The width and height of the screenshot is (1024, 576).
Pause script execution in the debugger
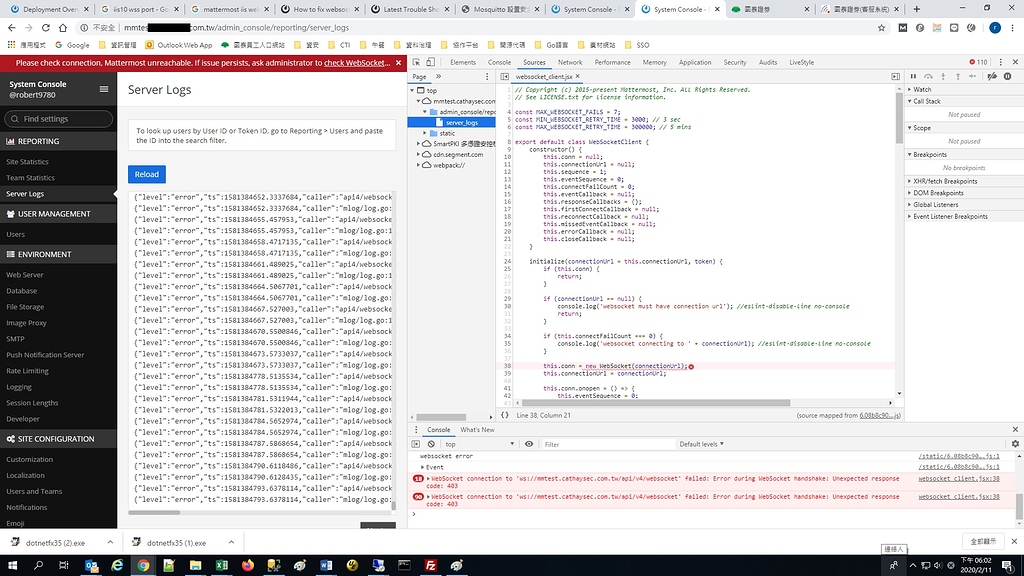[913, 76]
